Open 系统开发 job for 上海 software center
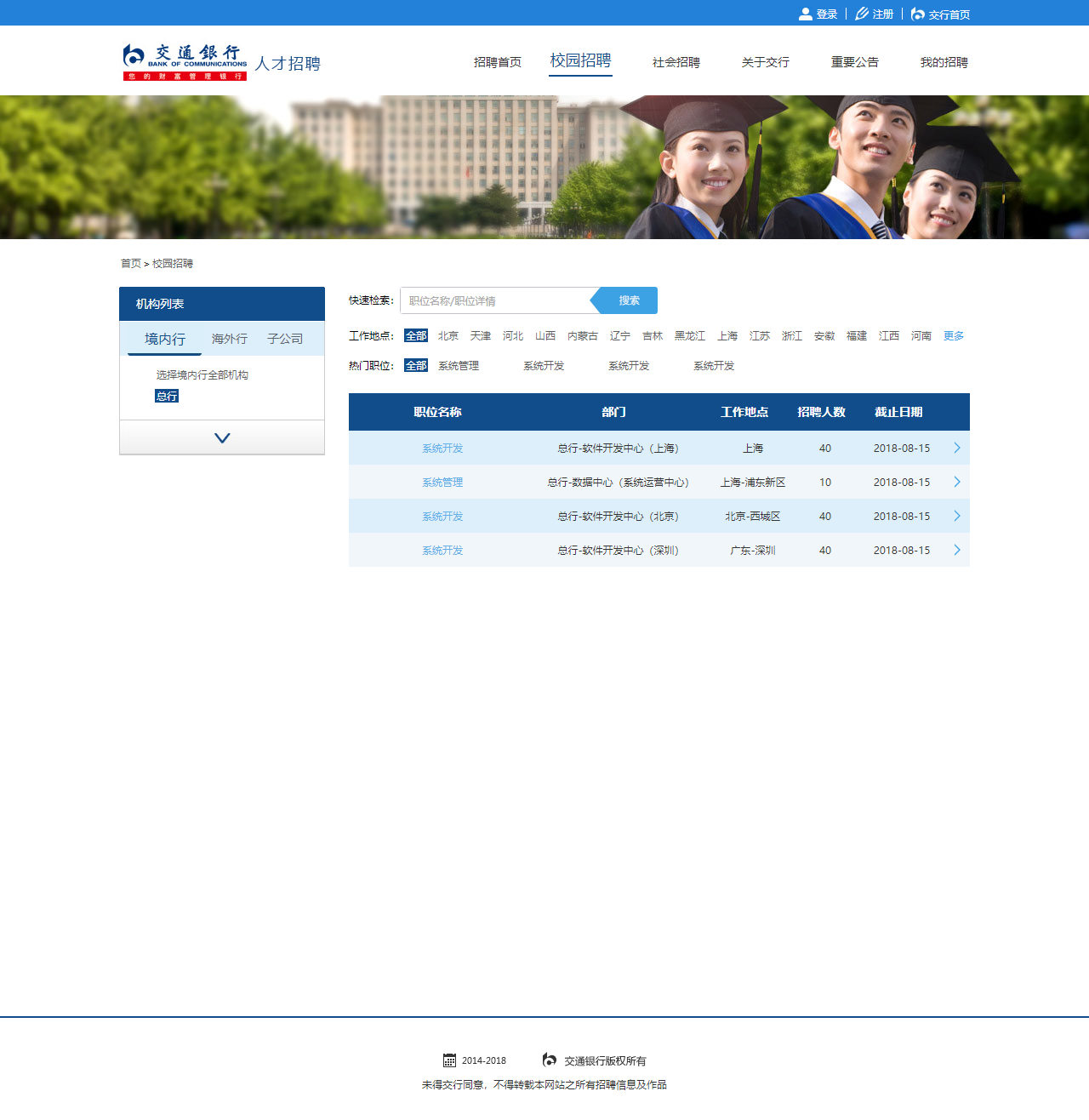 click(x=442, y=449)
